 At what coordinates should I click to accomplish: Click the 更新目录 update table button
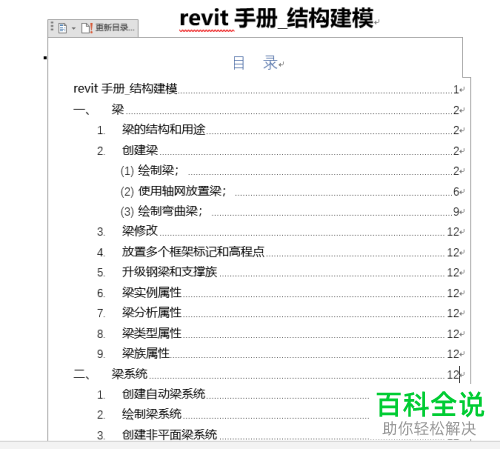pyautogui.click(x=108, y=28)
